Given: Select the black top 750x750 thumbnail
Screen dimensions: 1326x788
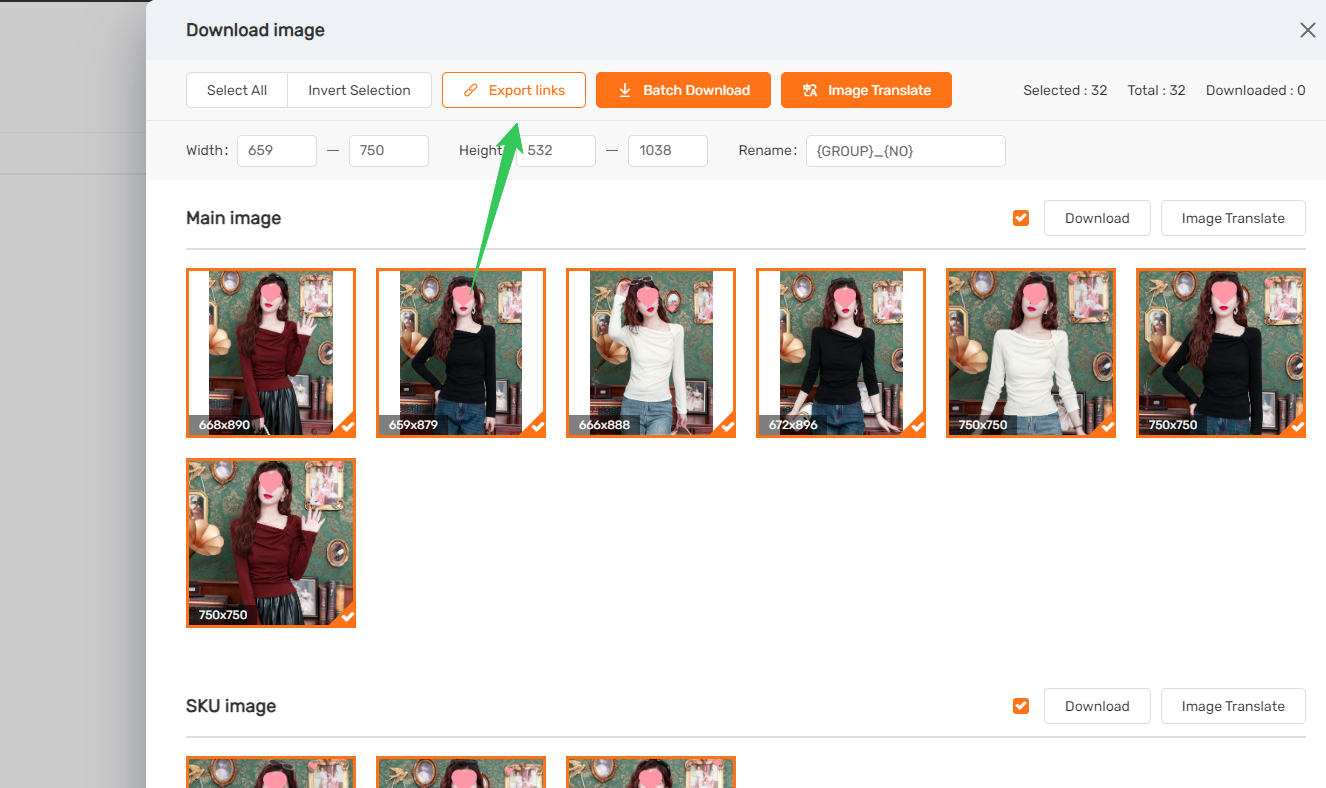Looking at the screenshot, I should pyautogui.click(x=1221, y=353).
